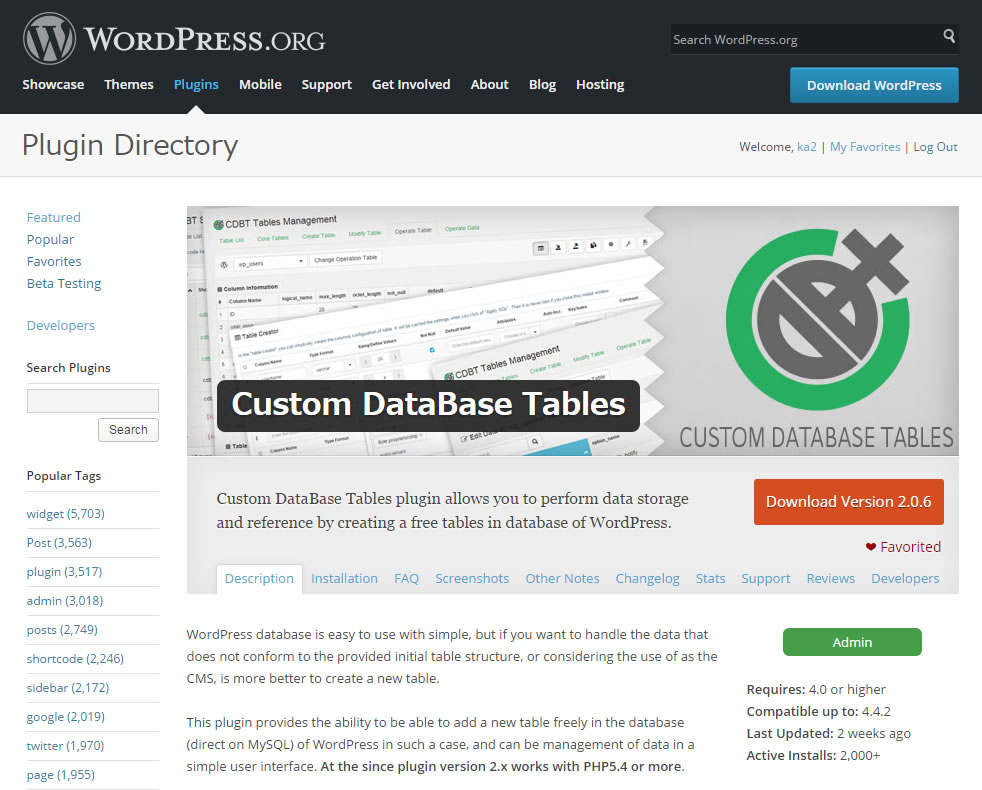Open the Plugins menu in the navigation bar
Image resolution: width=982 pixels, height=790 pixels.
click(x=196, y=84)
